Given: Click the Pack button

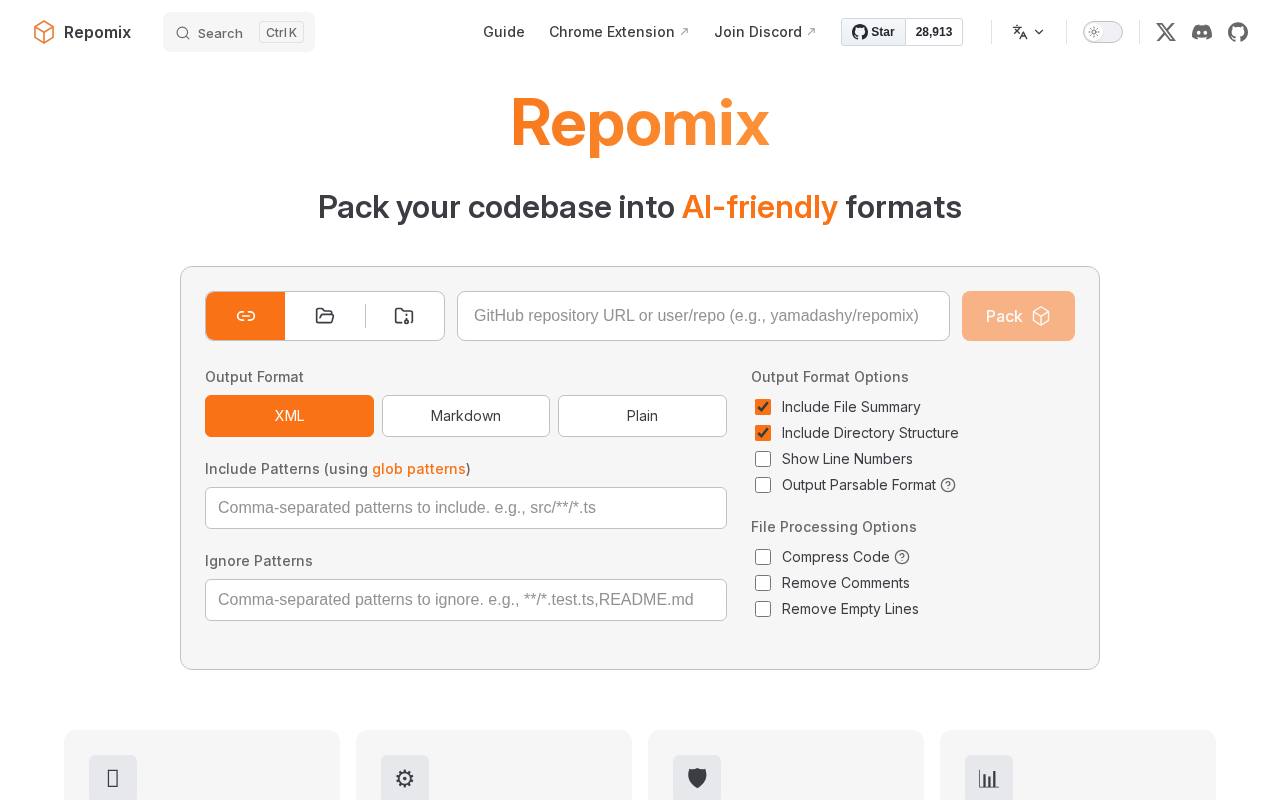Looking at the screenshot, I should 1018,316.
